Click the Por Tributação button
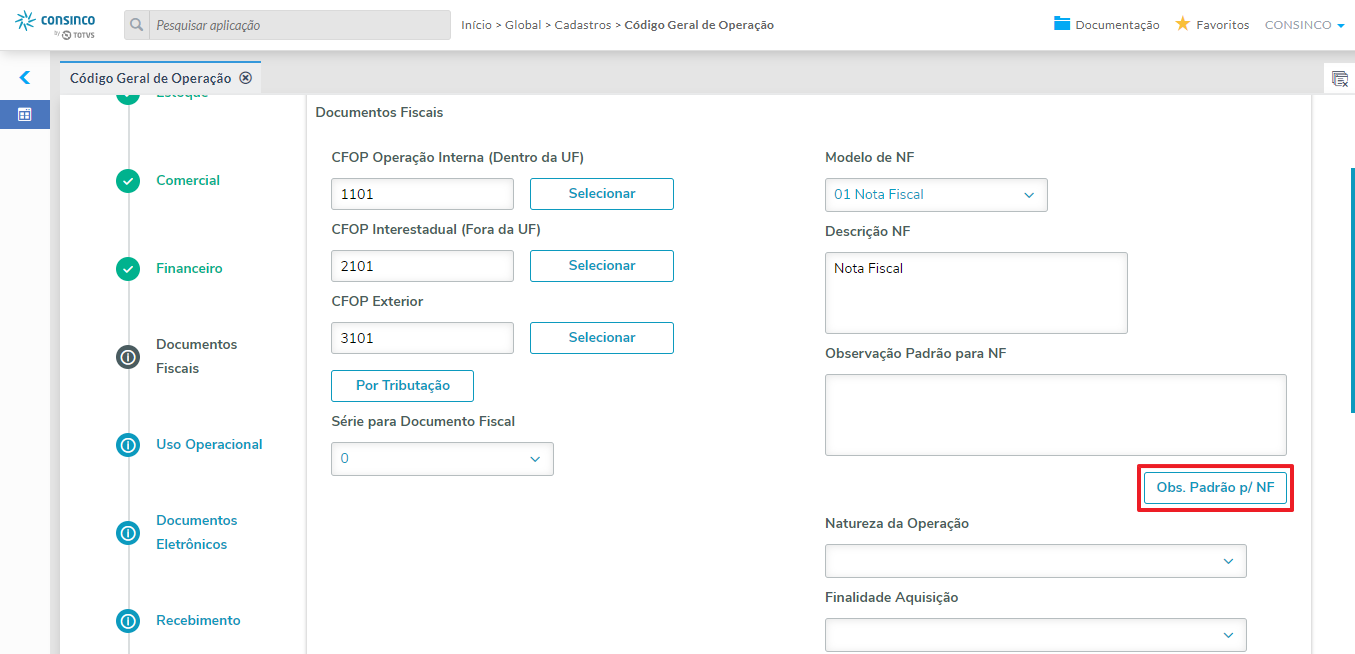Screen dimensions: 1355x654 (x=402, y=386)
